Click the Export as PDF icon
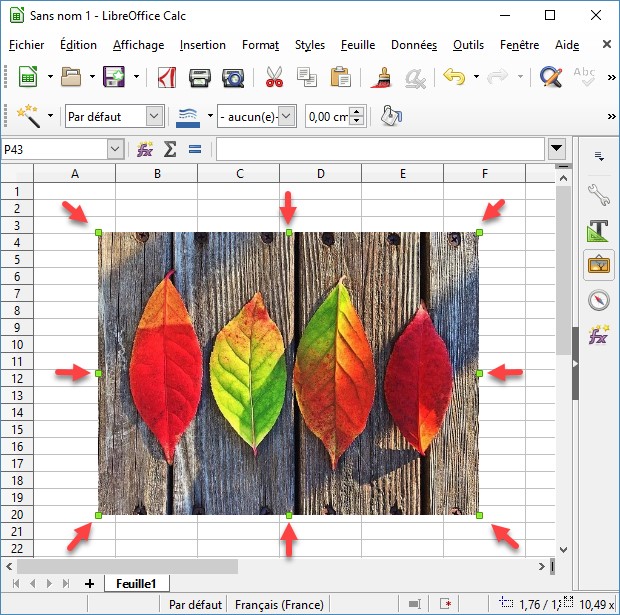The width and height of the screenshot is (620, 615). (x=168, y=77)
